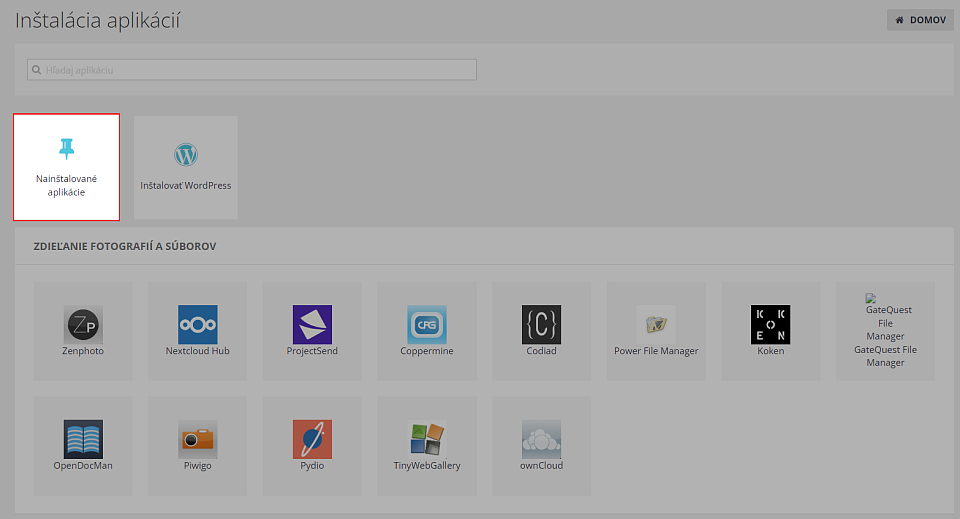Select the Koken icon
Image resolution: width=960 pixels, height=519 pixels.
pyautogui.click(x=771, y=324)
